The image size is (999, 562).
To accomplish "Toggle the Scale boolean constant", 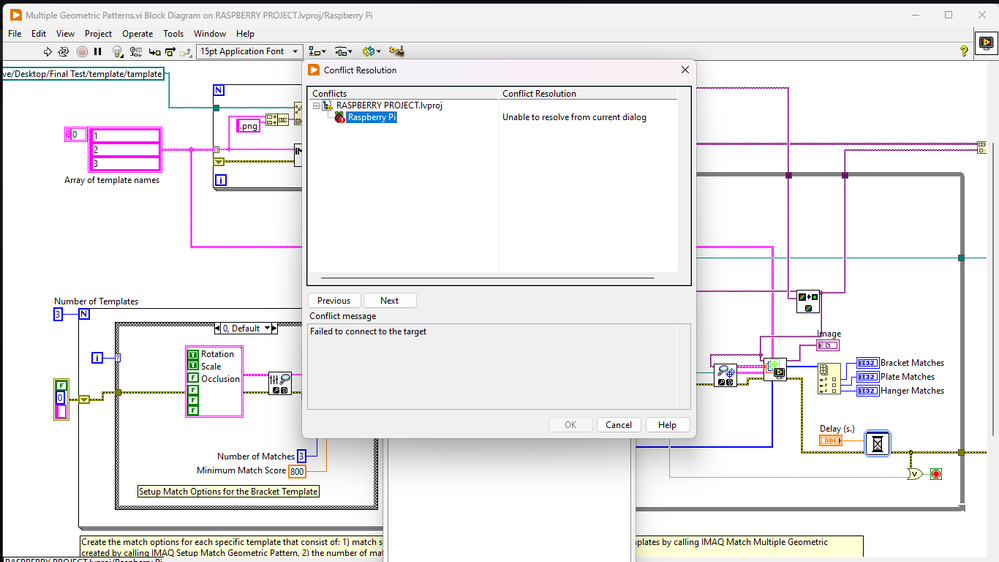I will (x=193, y=366).
